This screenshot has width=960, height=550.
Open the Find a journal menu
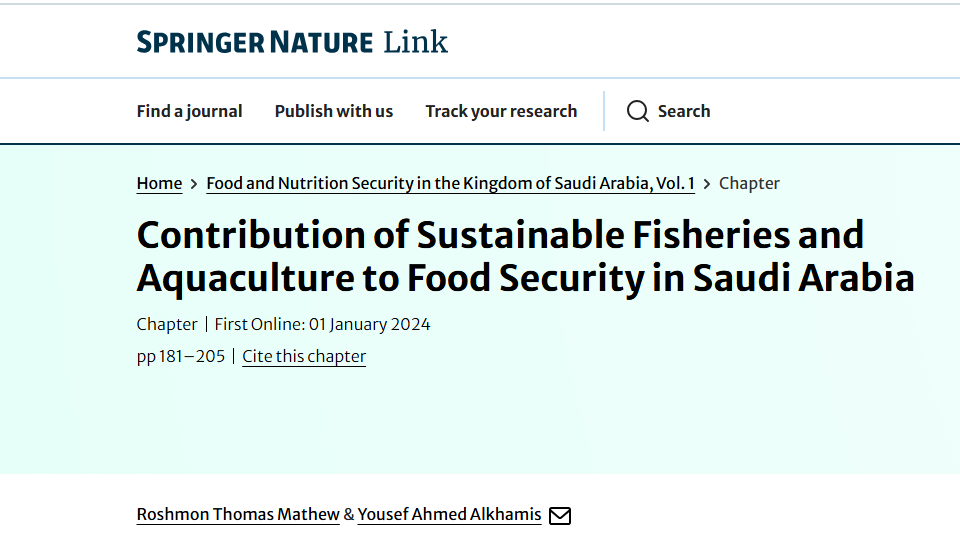(x=190, y=111)
